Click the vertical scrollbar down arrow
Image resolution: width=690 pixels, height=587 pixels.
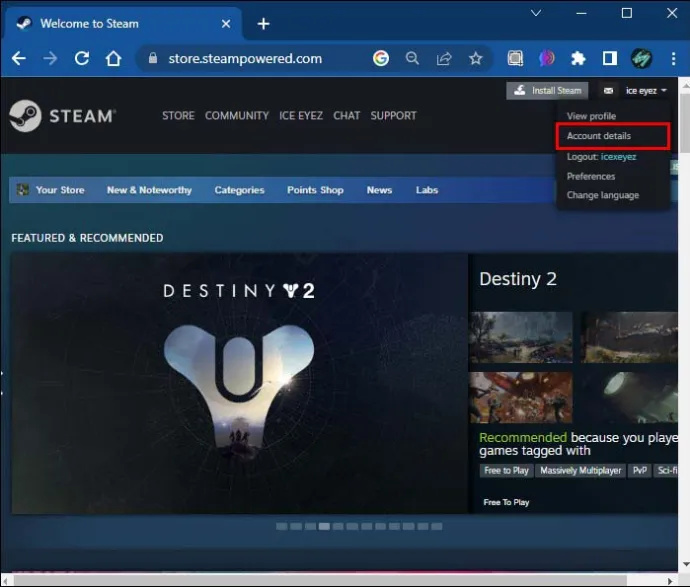coord(685,565)
